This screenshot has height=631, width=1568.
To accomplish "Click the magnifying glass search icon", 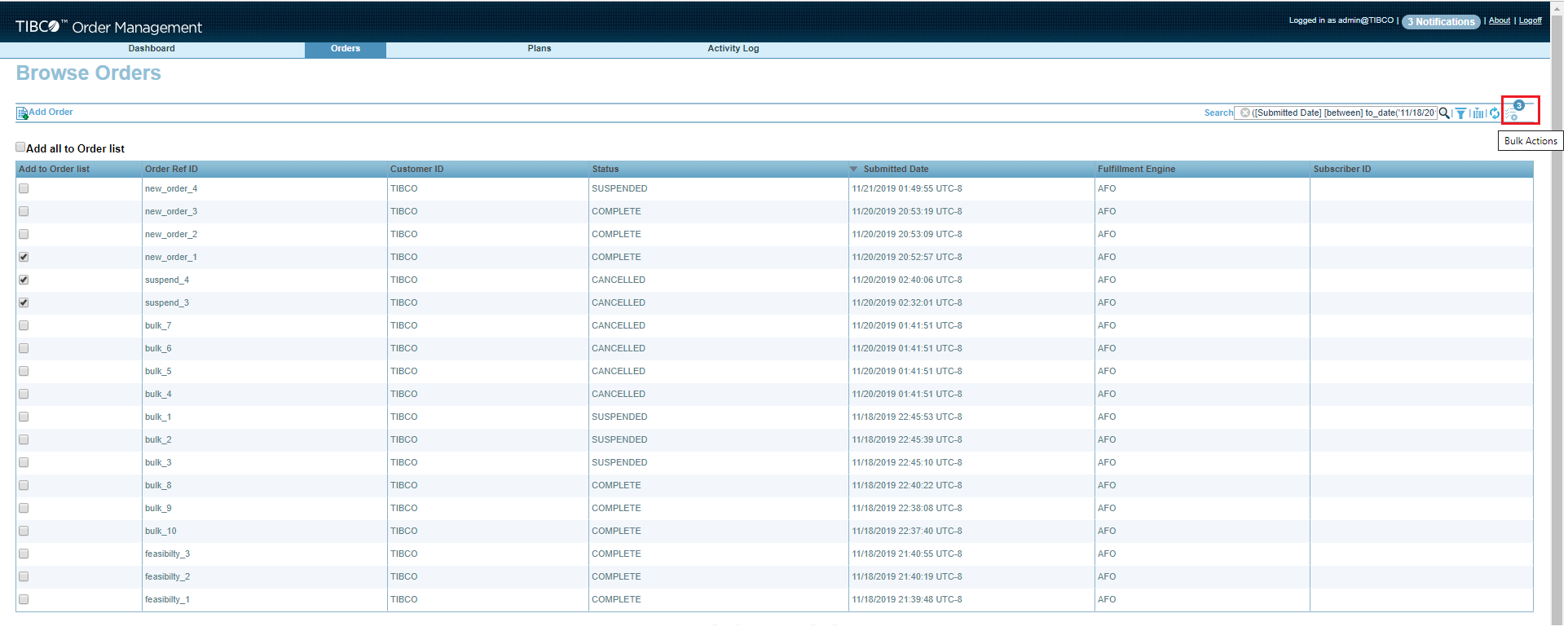I will pos(1444,113).
